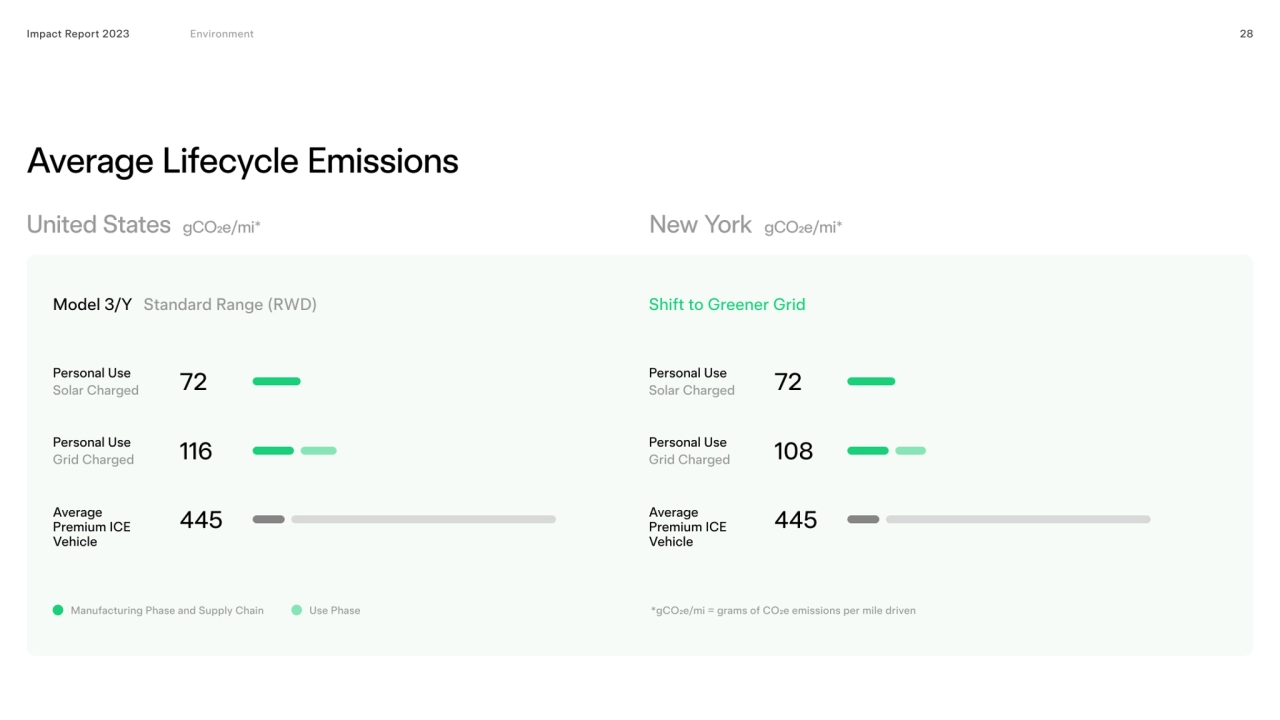
Task: Click the New York solar charged green bar
Action: (x=871, y=381)
